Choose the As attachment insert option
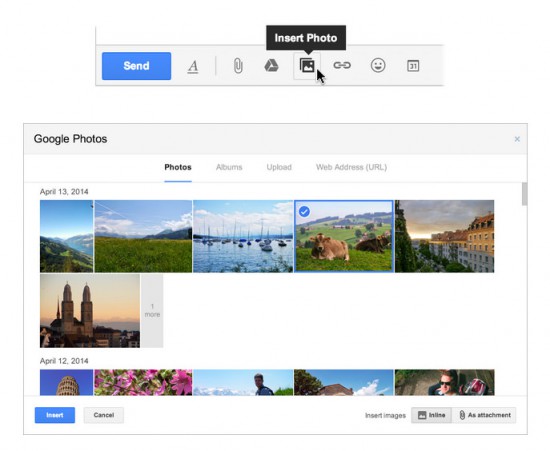The height and width of the screenshot is (451, 550). click(484, 415)
